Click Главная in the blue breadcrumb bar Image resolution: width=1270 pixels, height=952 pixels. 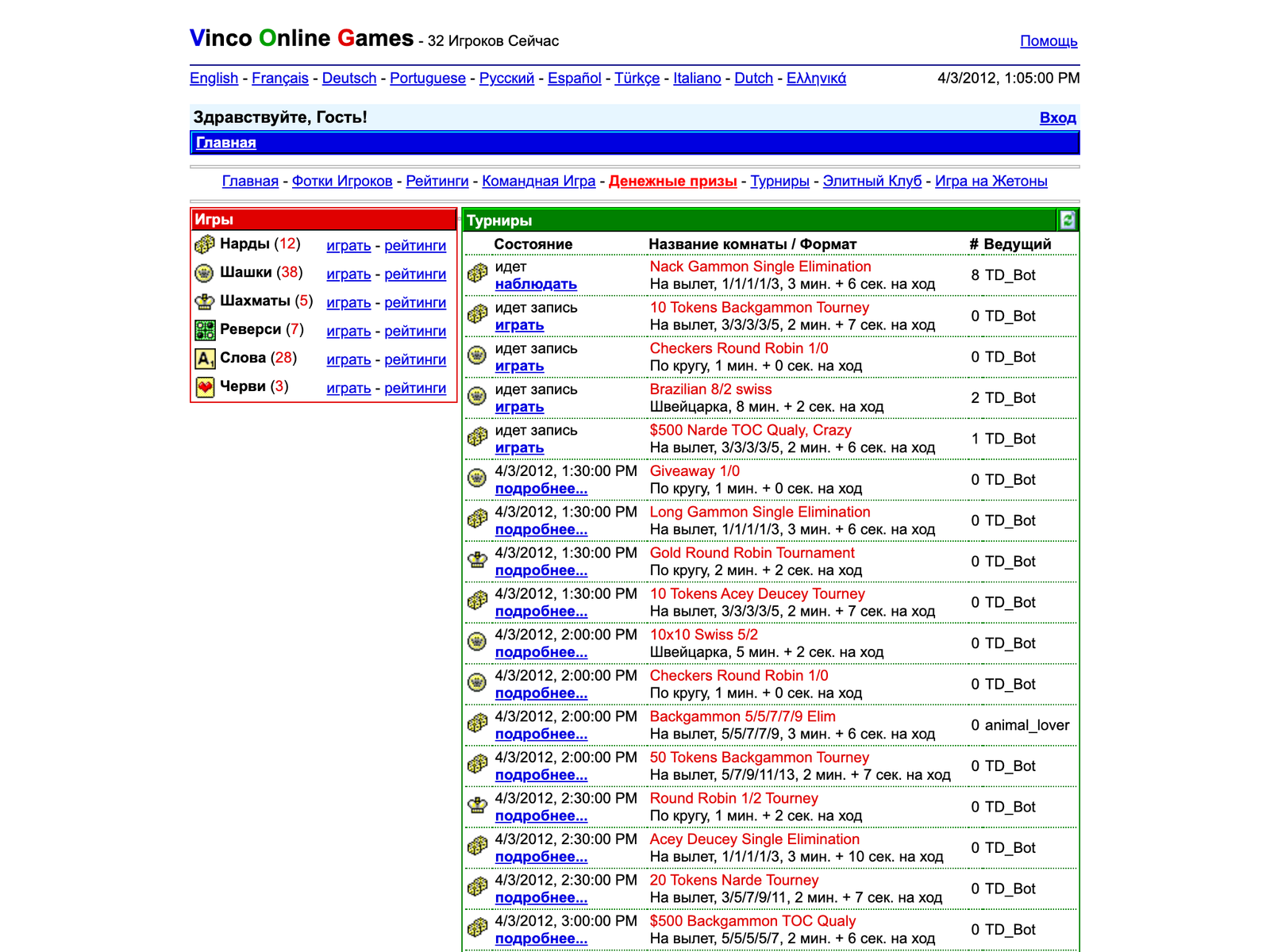(x=226, y=143)
